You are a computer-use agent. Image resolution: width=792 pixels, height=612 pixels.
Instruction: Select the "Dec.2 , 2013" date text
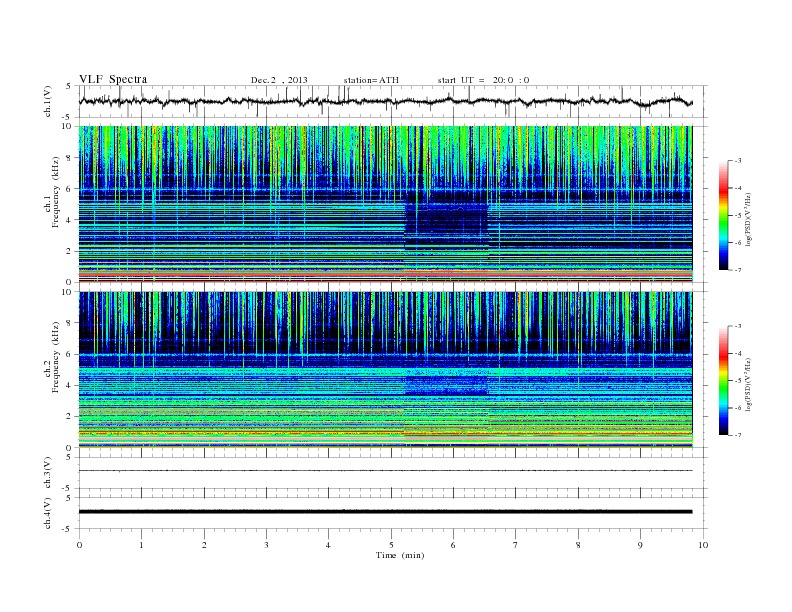tap(279, 80)
